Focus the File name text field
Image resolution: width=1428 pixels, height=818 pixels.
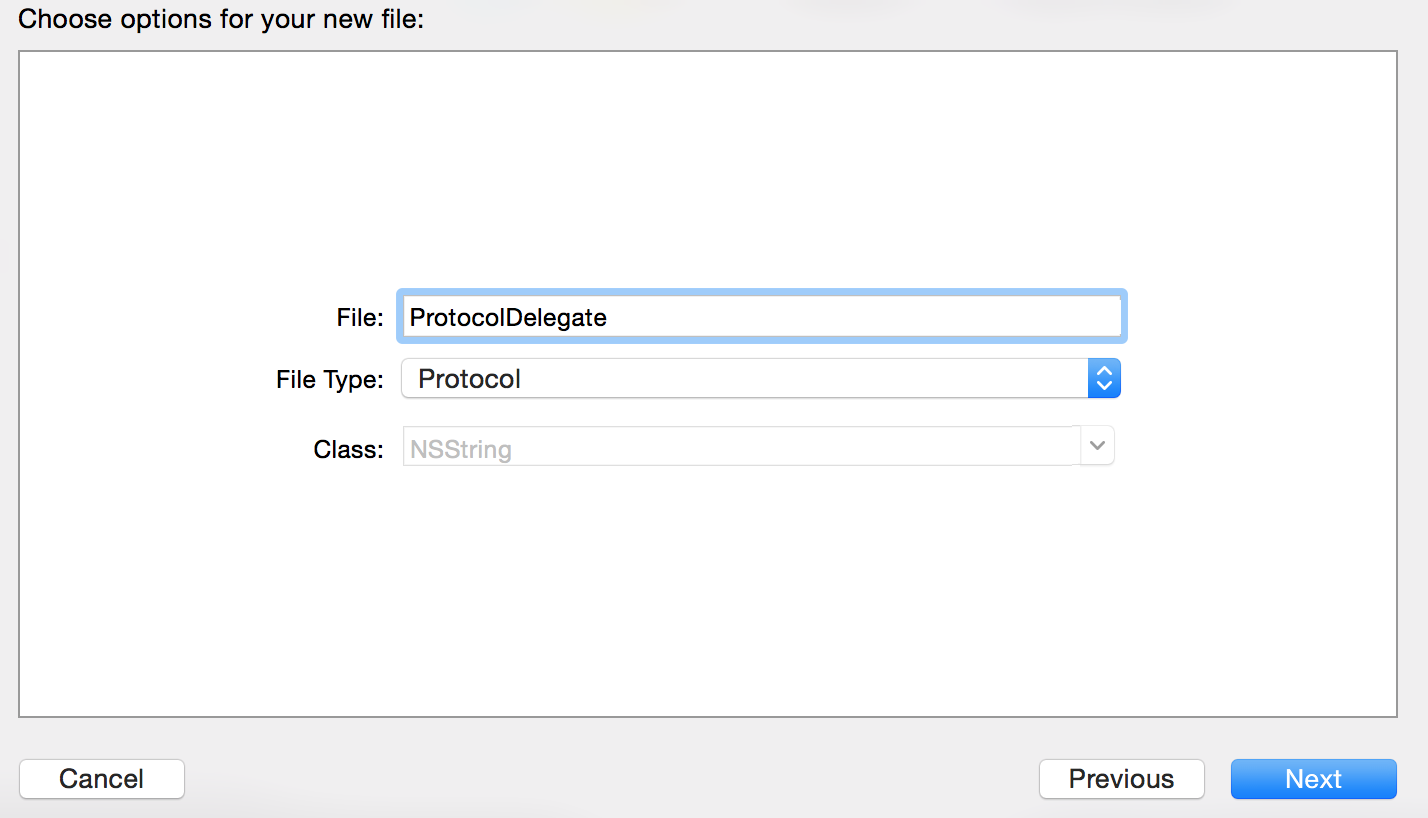[x=762, y=317]
